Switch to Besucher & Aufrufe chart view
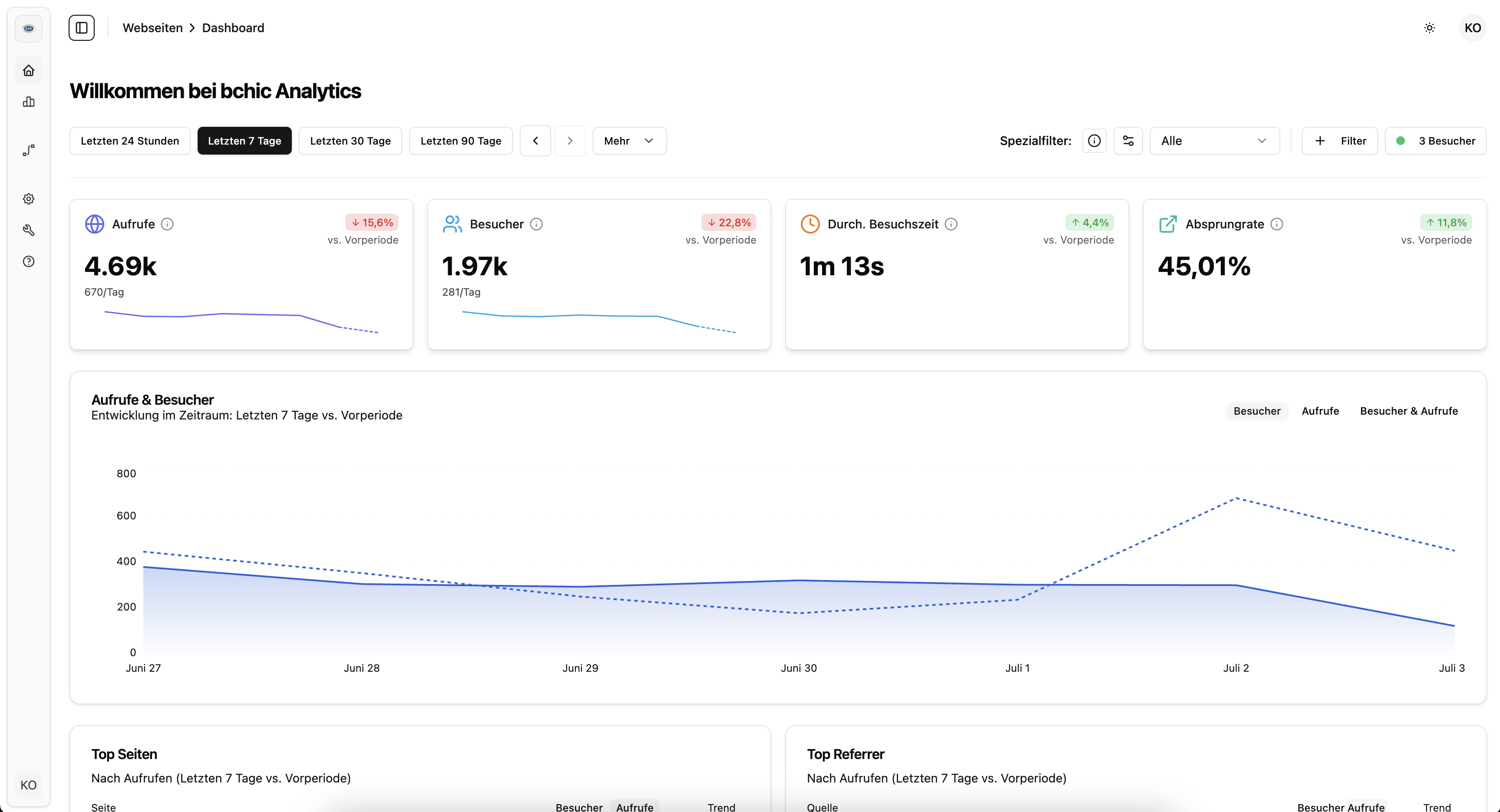Screen dimensions: 1500x812 [x=1408, y=410]
